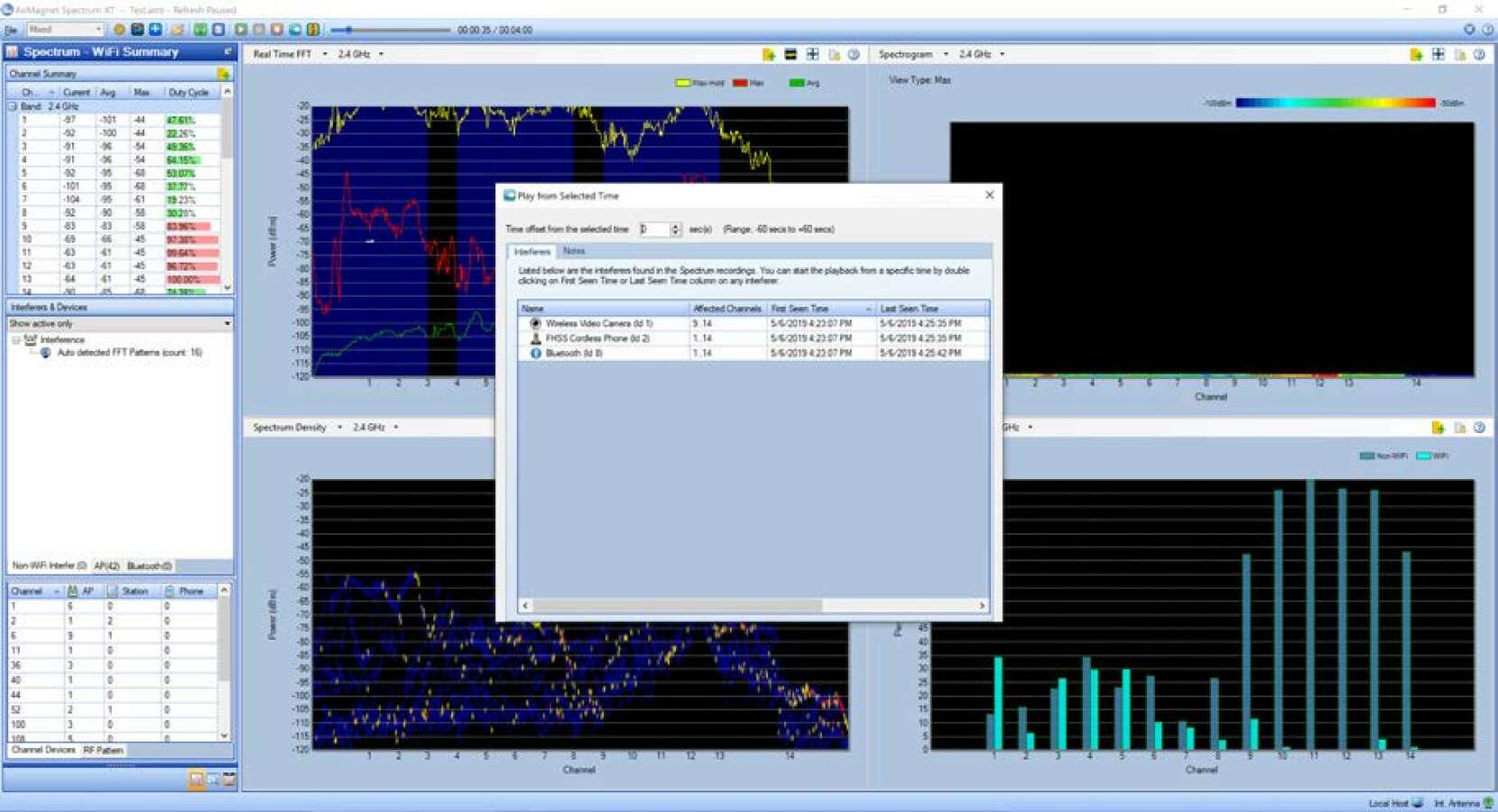Click the green play button in toolbar
This screenshot has width=1498, height=812.
241,30
